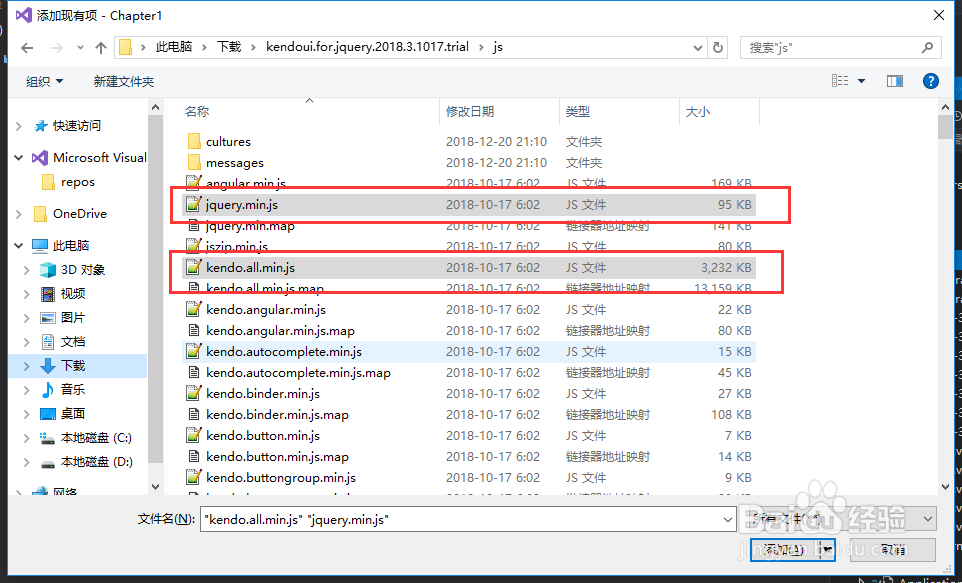Refresh the current folder view
962x583 pixels.
(x=718, y=47)
